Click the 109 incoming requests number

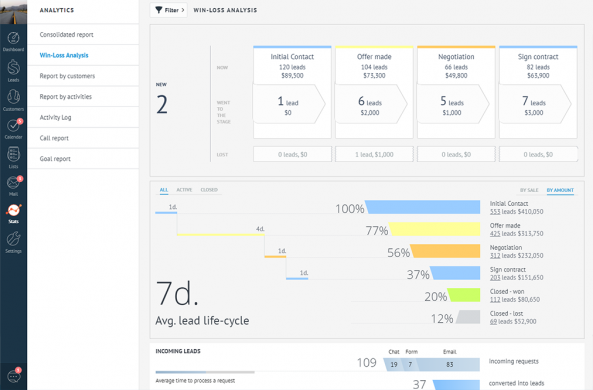point(367,363)
